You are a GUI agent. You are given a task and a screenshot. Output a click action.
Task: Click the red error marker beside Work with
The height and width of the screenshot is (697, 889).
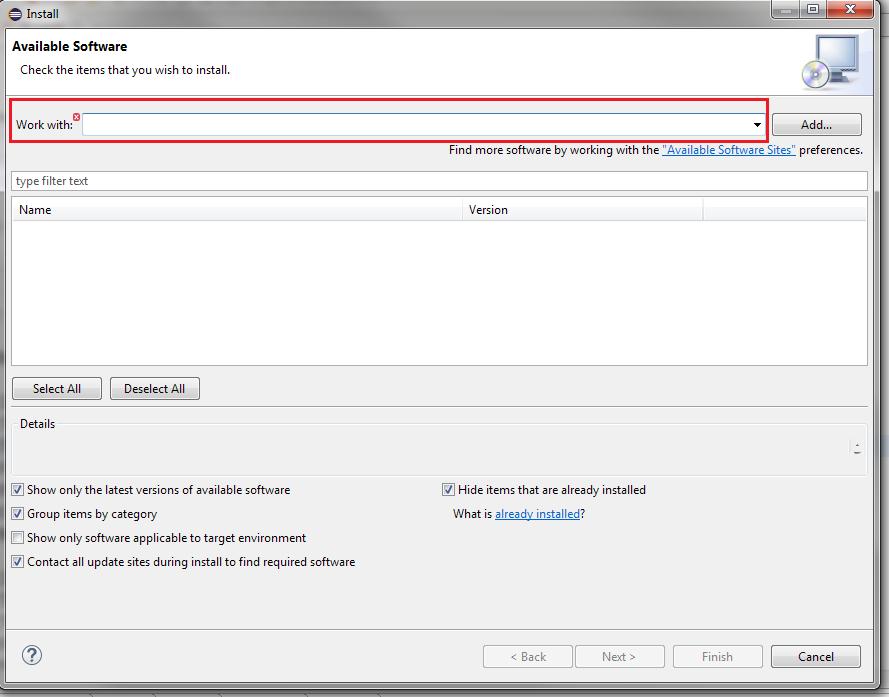pos(77,117)
